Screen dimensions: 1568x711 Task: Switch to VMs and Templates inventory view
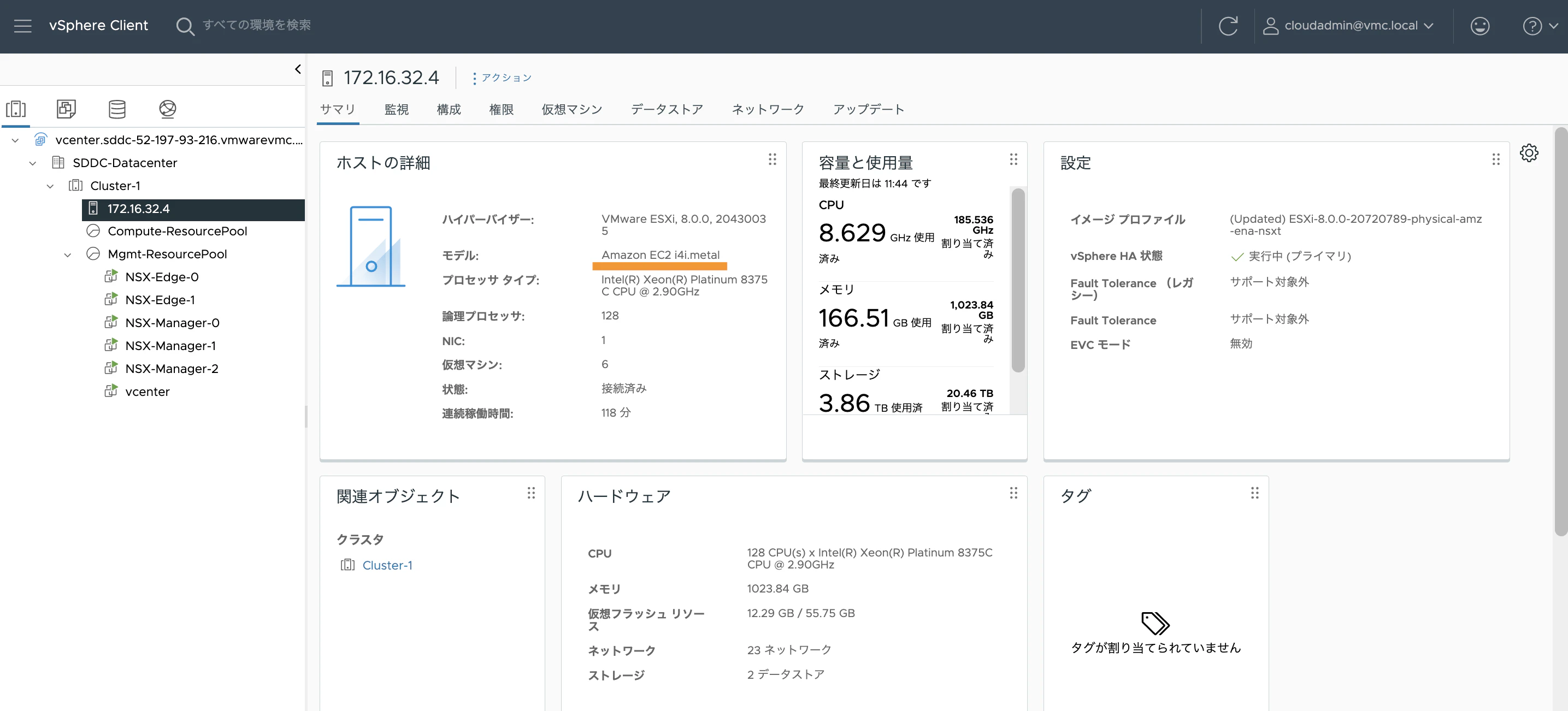[x=66, y=109]
